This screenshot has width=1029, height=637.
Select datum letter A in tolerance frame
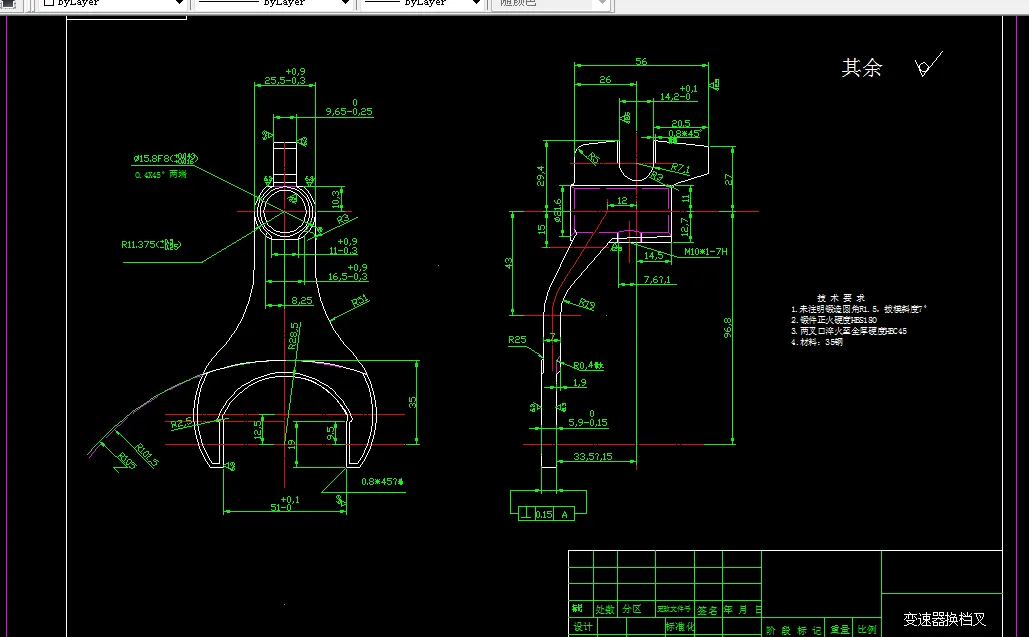[x=564, y=515]
